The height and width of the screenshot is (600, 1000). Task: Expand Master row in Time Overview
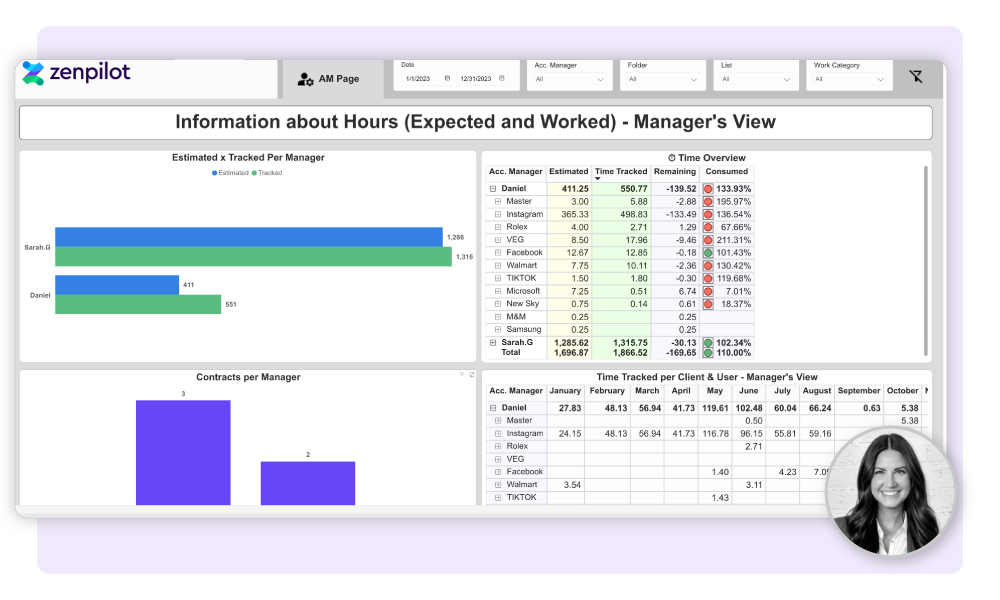pyautogui.click(x=498, y=201)
